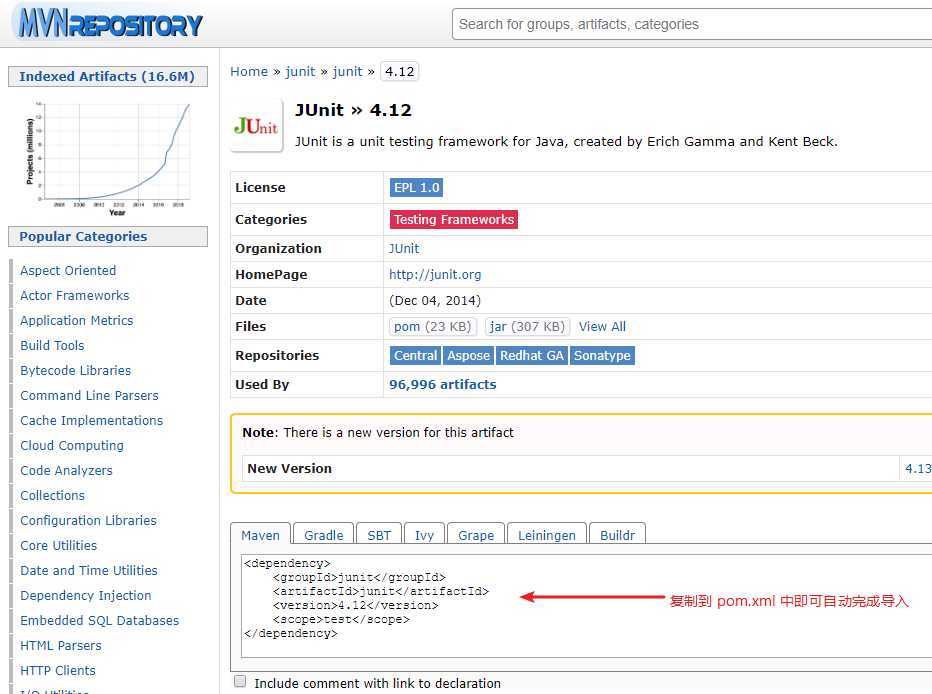Click the 4.12 version breadcrumb
Viewport: 932px width, 694px height.
pos(399,71)
